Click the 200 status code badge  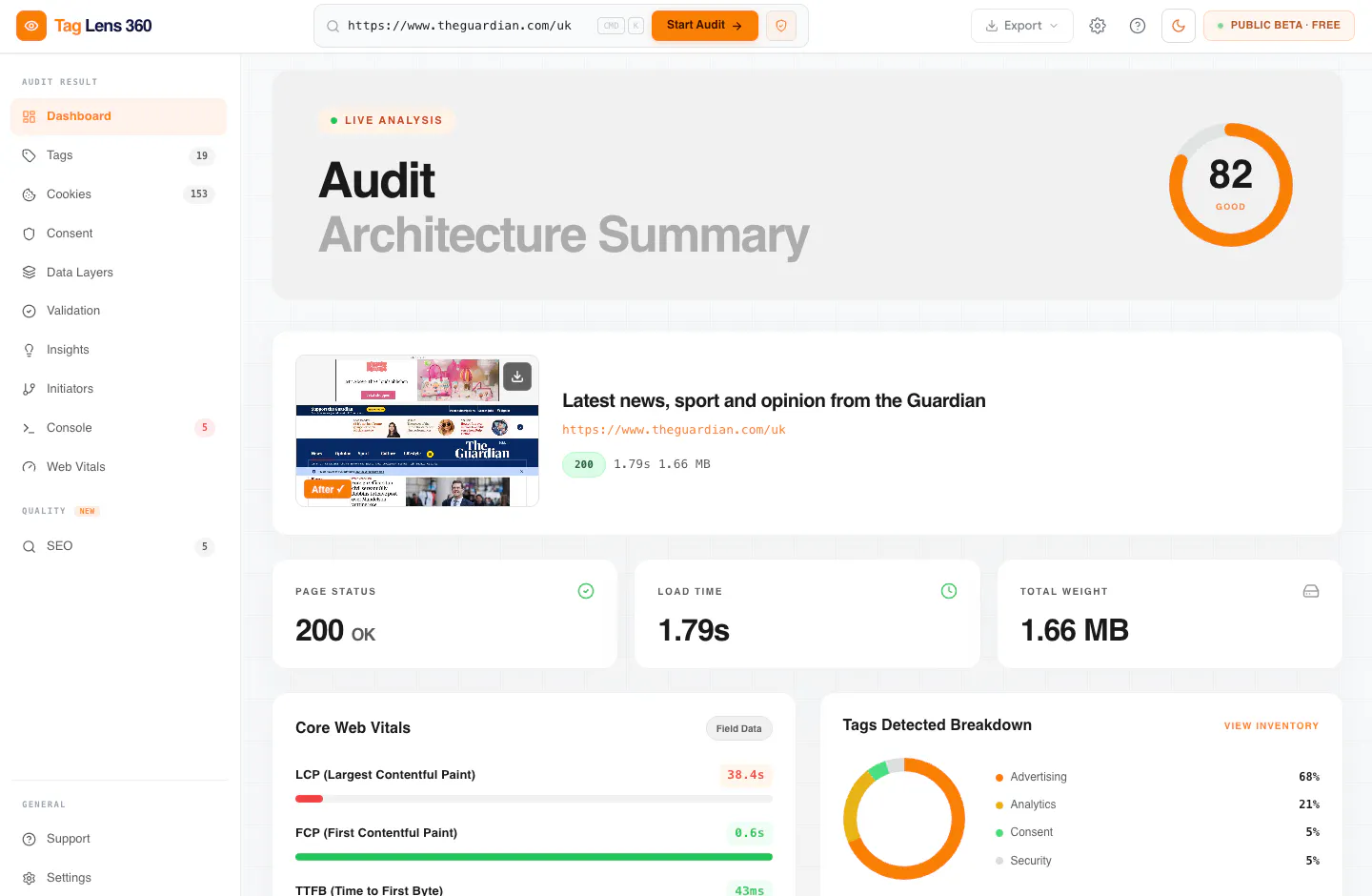(584, 464)
